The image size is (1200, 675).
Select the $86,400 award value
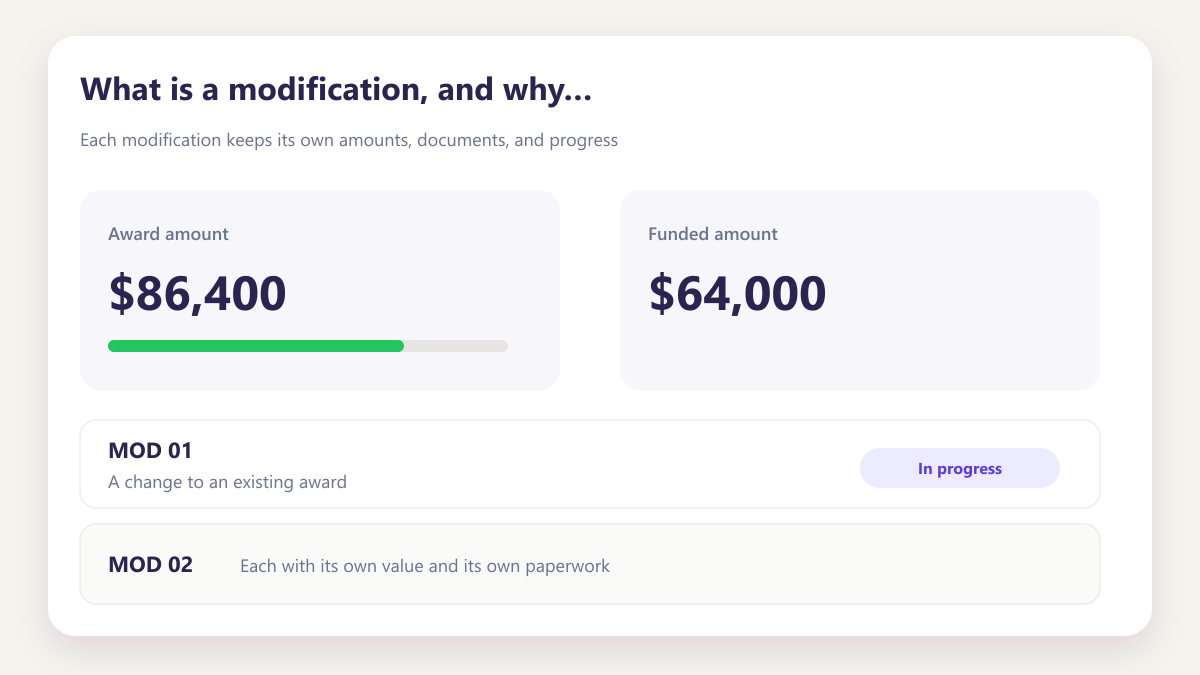pyautogui.click(x=197, y=293)
